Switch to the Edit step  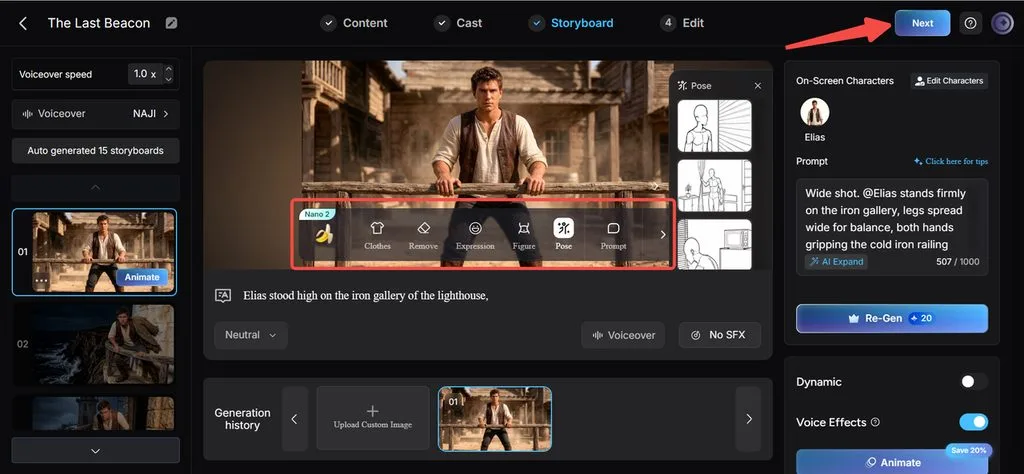point(682,23)
